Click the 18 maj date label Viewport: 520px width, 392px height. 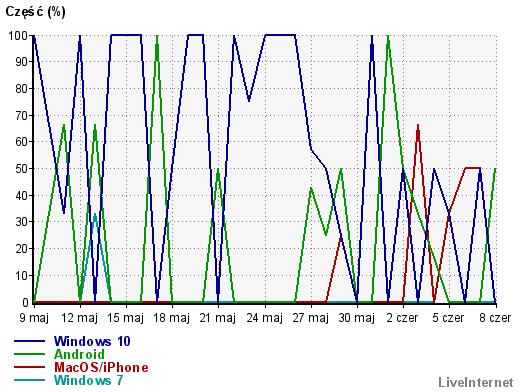pyautogui.click(x=172, y=318)
